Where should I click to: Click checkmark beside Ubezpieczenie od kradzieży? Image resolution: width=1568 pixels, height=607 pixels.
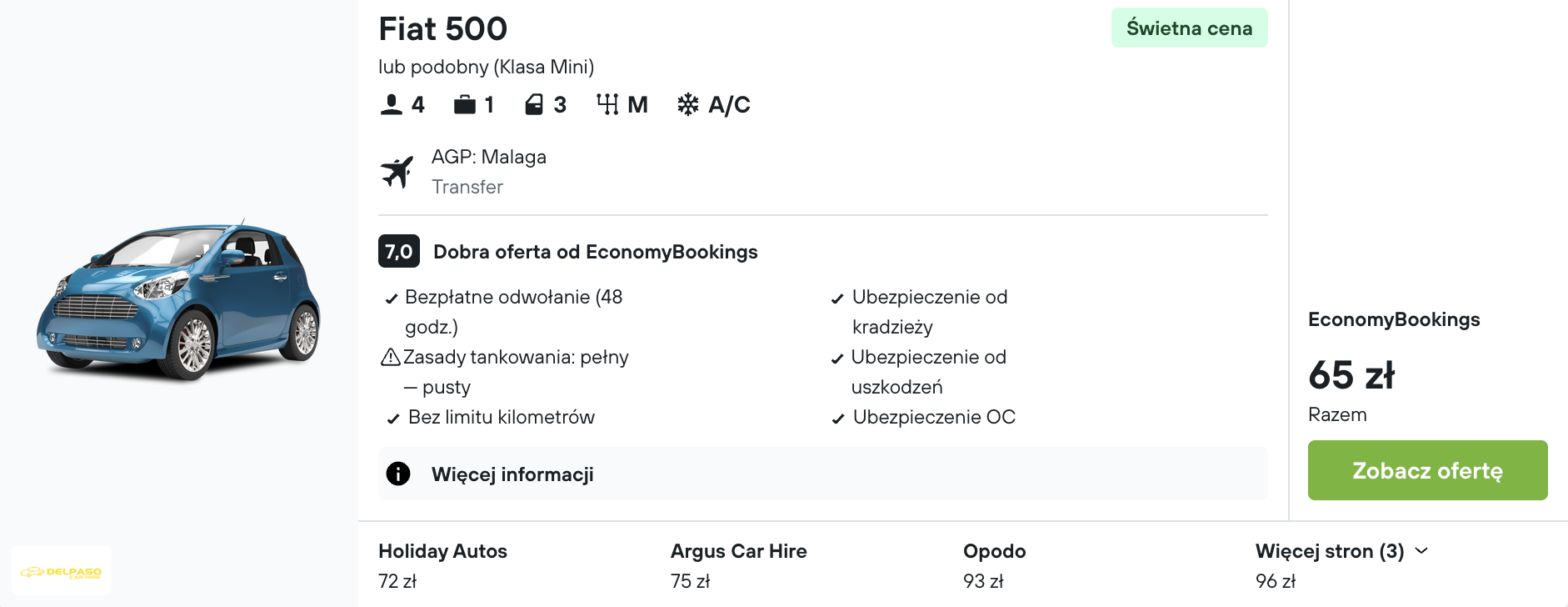(x=837, y=298)
